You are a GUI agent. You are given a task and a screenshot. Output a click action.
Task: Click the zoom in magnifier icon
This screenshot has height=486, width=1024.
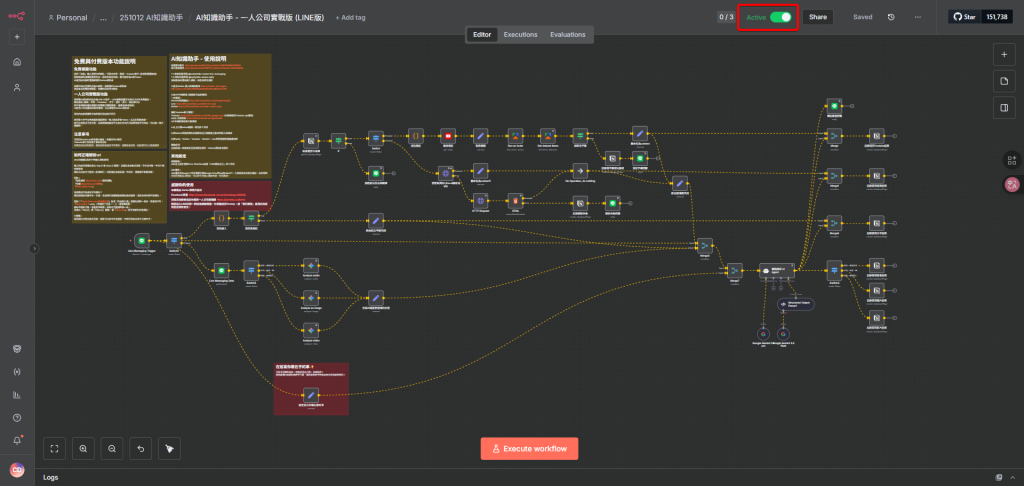(83, 448)
